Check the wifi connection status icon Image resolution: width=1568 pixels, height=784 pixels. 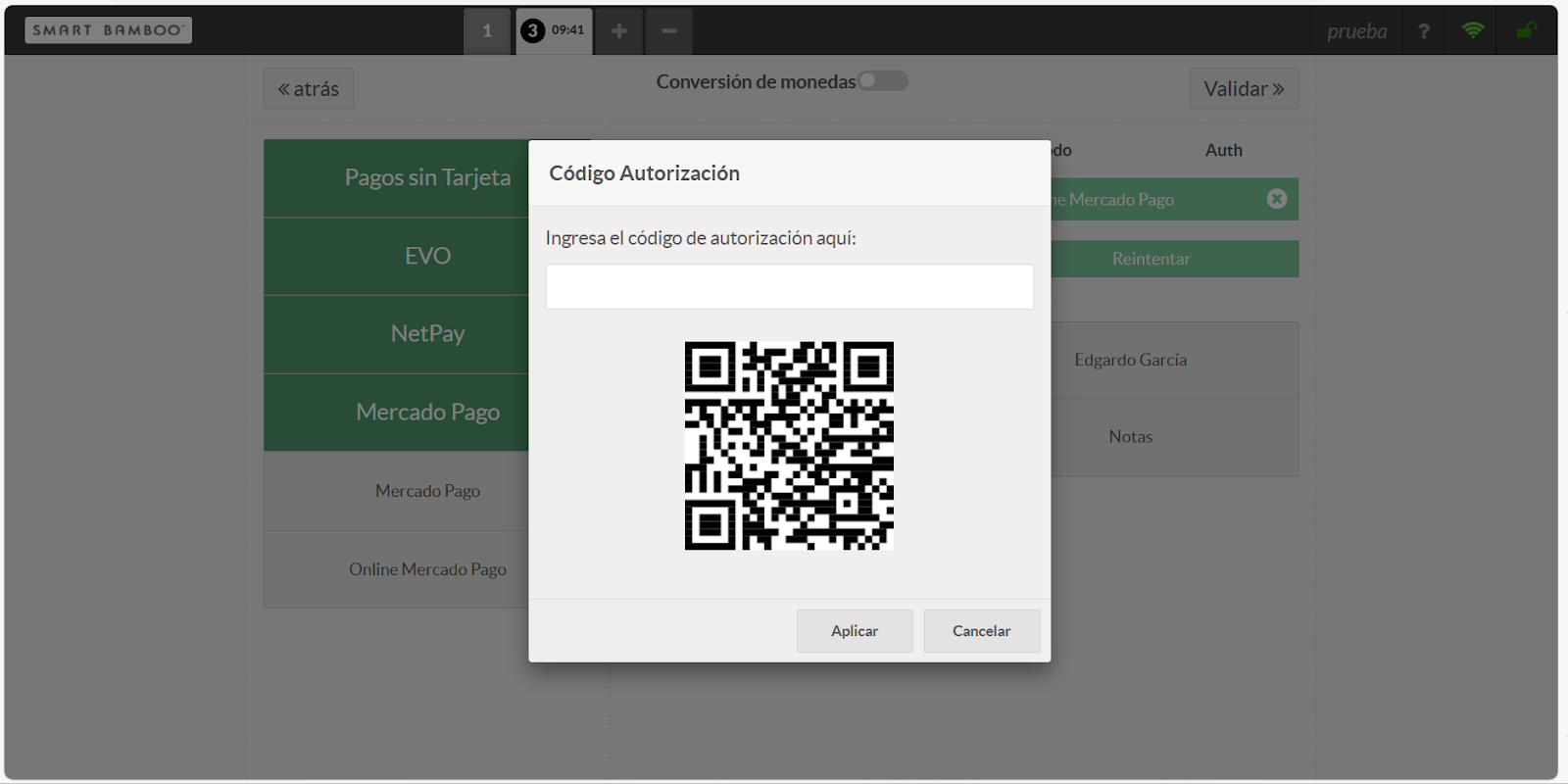tap(1472, 30)
